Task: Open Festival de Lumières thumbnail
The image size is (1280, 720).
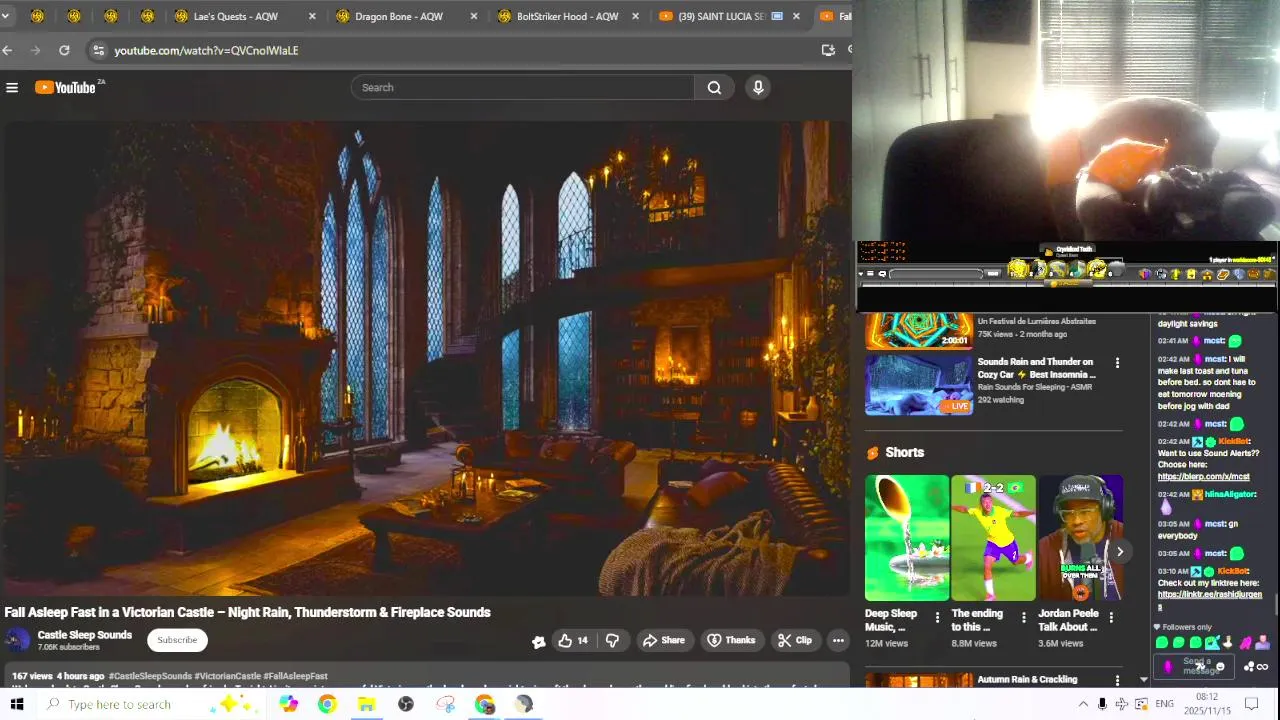Action: pyautogui.click(x=918, y=330)
